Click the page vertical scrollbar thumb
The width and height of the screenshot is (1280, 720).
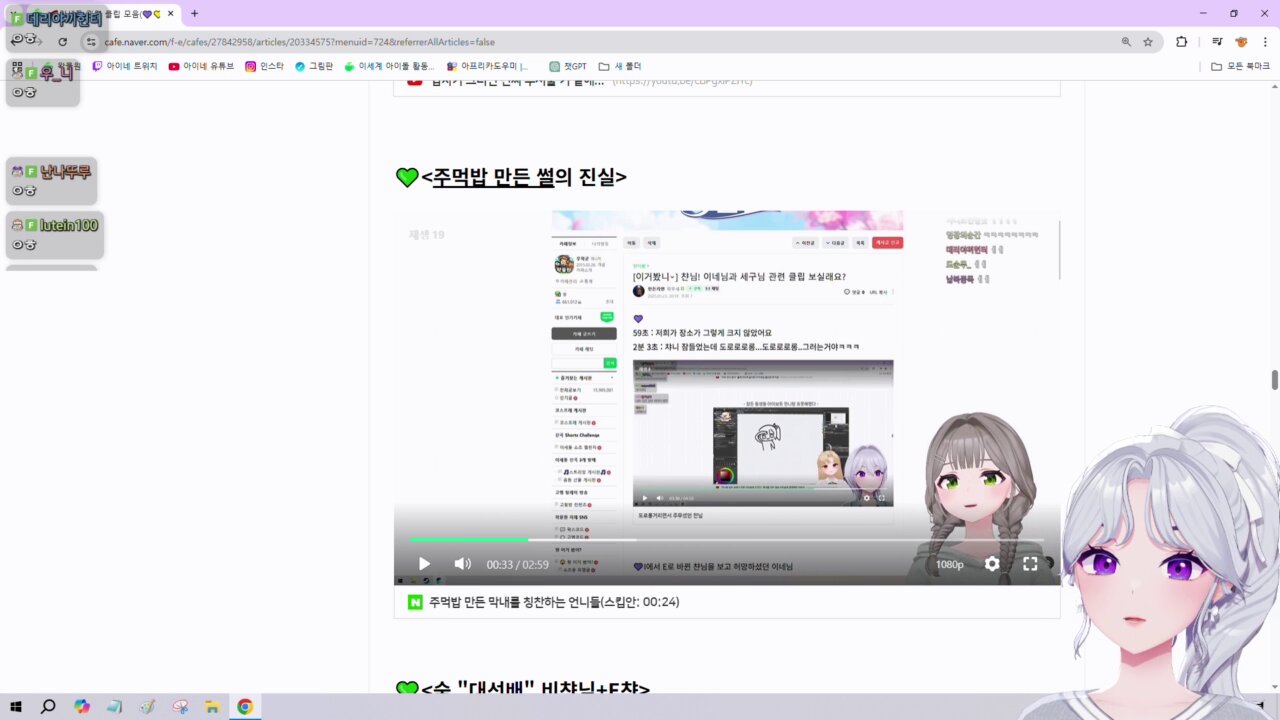pos(1274,380)
